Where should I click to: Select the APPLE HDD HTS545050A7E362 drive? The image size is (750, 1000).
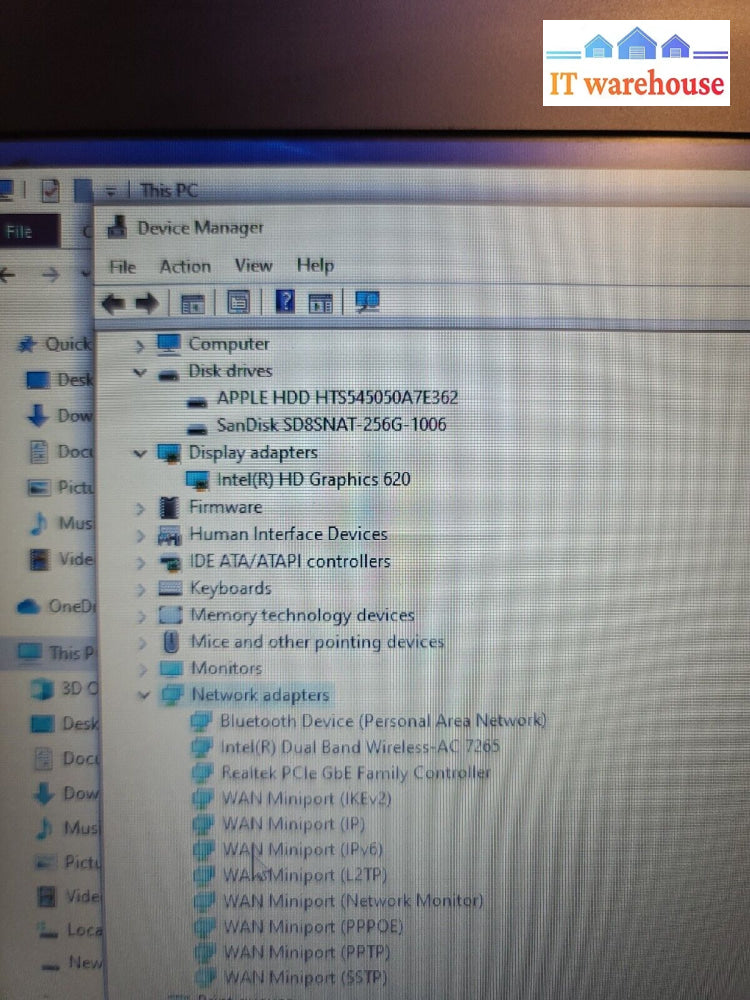337,397
